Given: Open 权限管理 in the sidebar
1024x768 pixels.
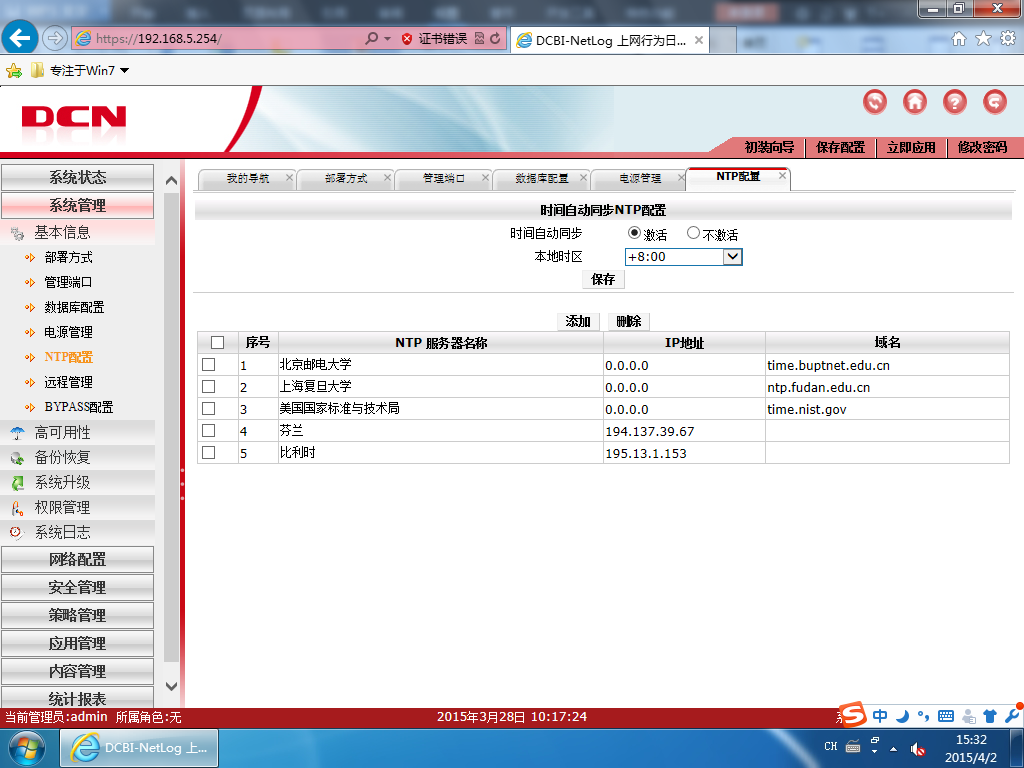Looking at the screenshot, I should [x=77, y=507].
